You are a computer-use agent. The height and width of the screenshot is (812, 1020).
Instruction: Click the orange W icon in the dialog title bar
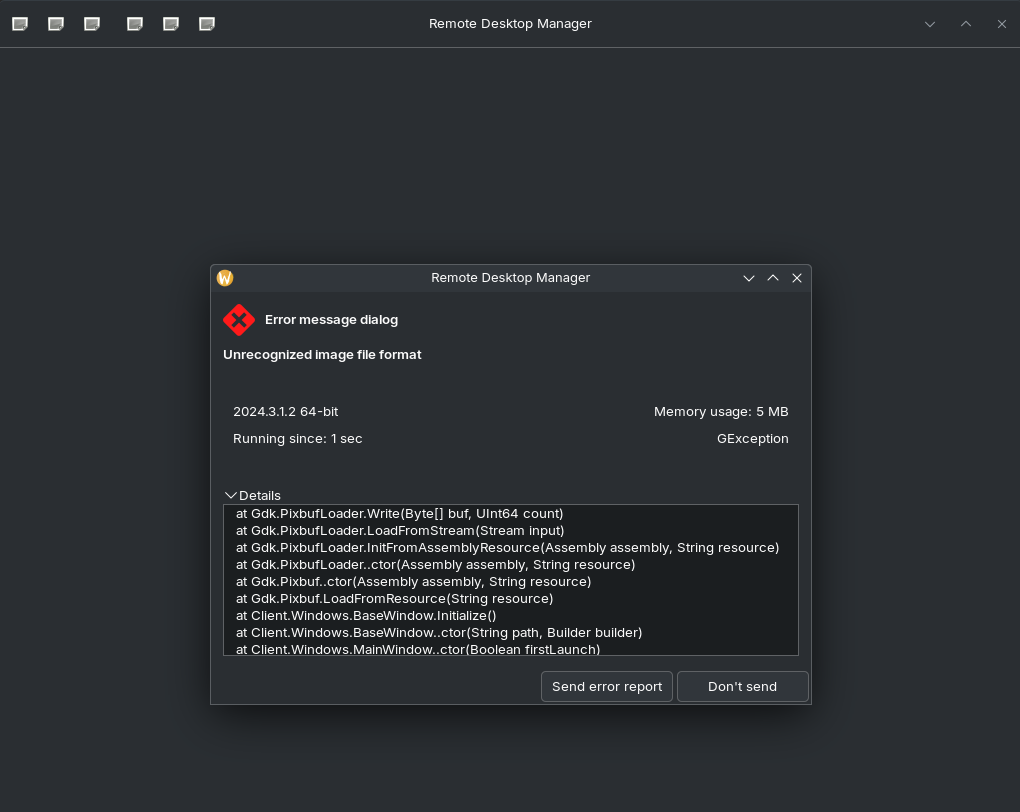point(225,278)
